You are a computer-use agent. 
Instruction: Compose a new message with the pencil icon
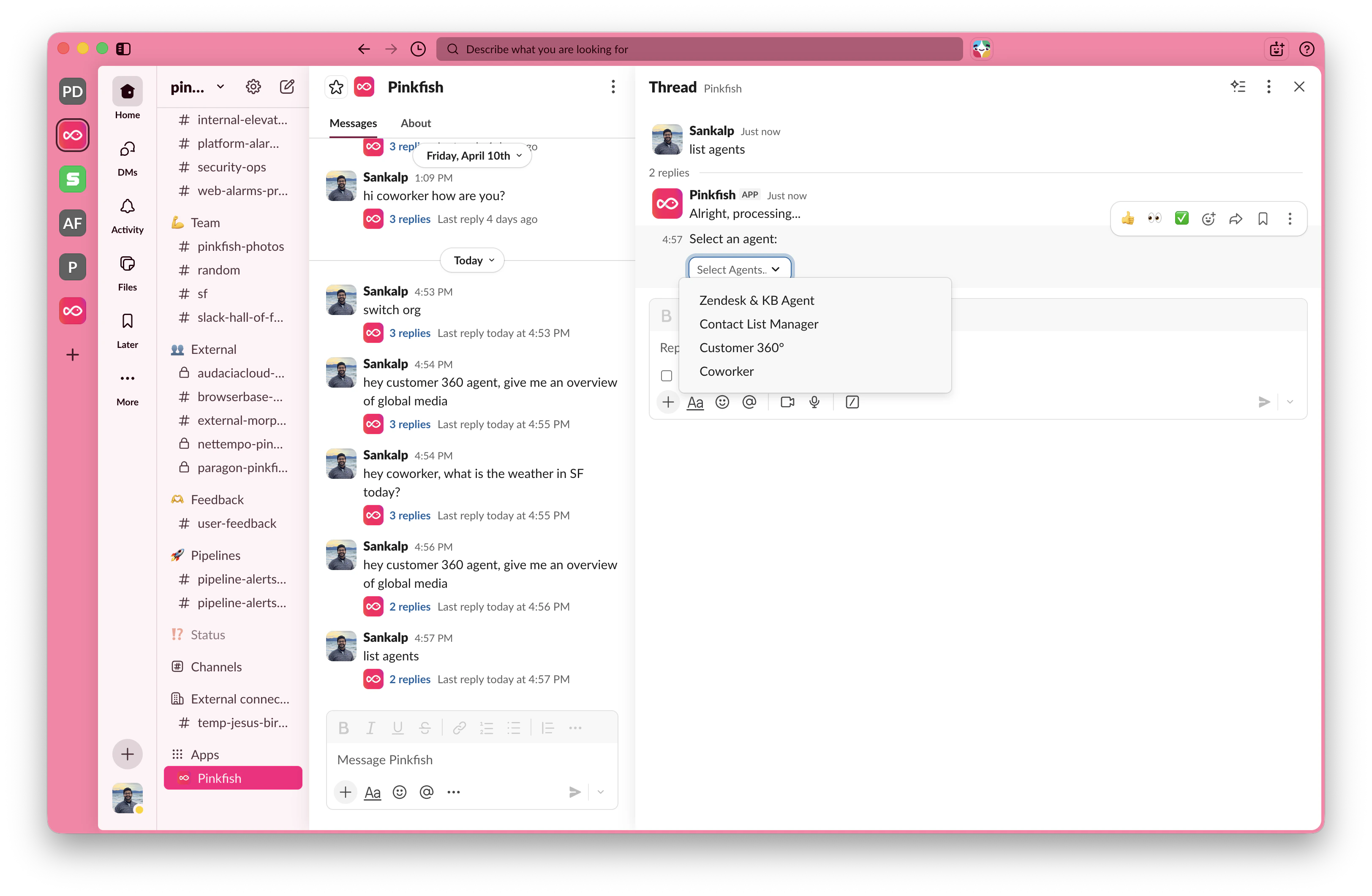[286, 87]
